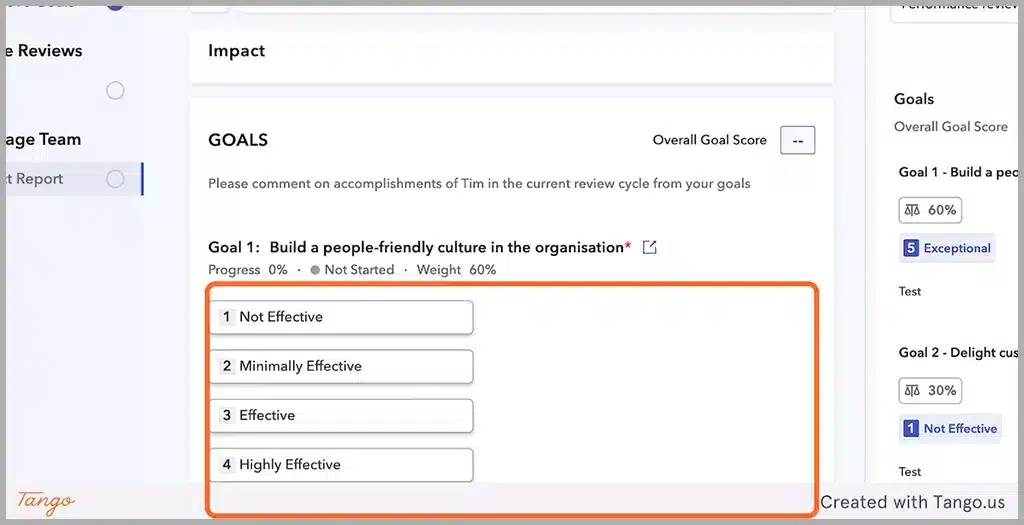Select the 3 Effective rating

point(341,415)
